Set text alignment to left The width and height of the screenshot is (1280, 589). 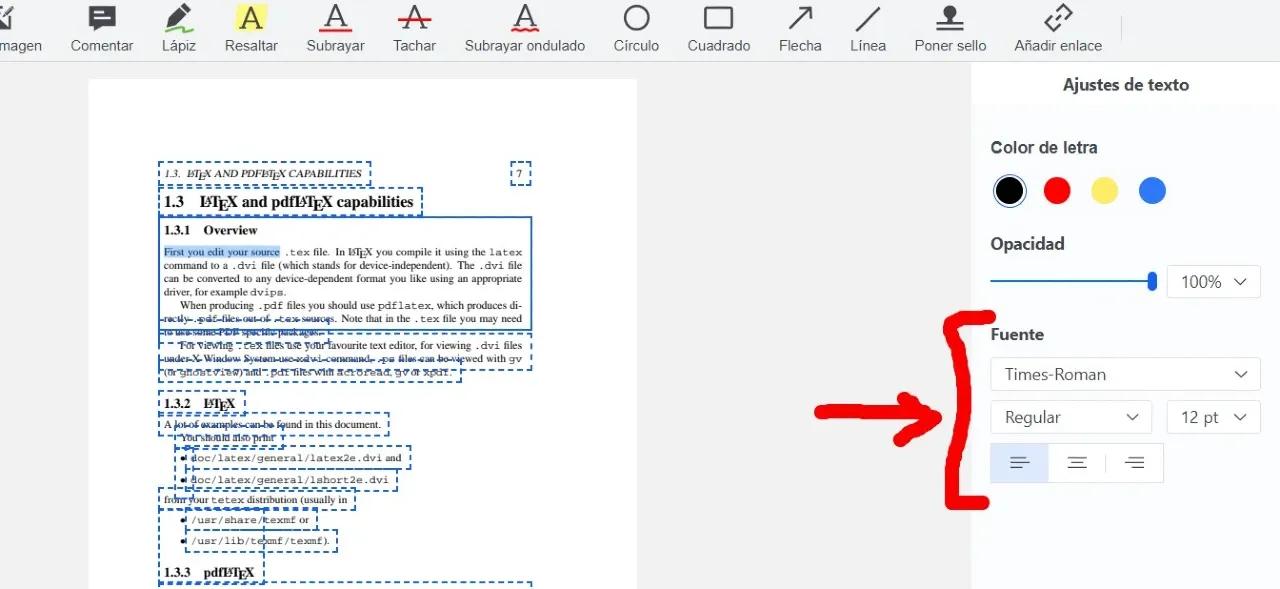1019,463
